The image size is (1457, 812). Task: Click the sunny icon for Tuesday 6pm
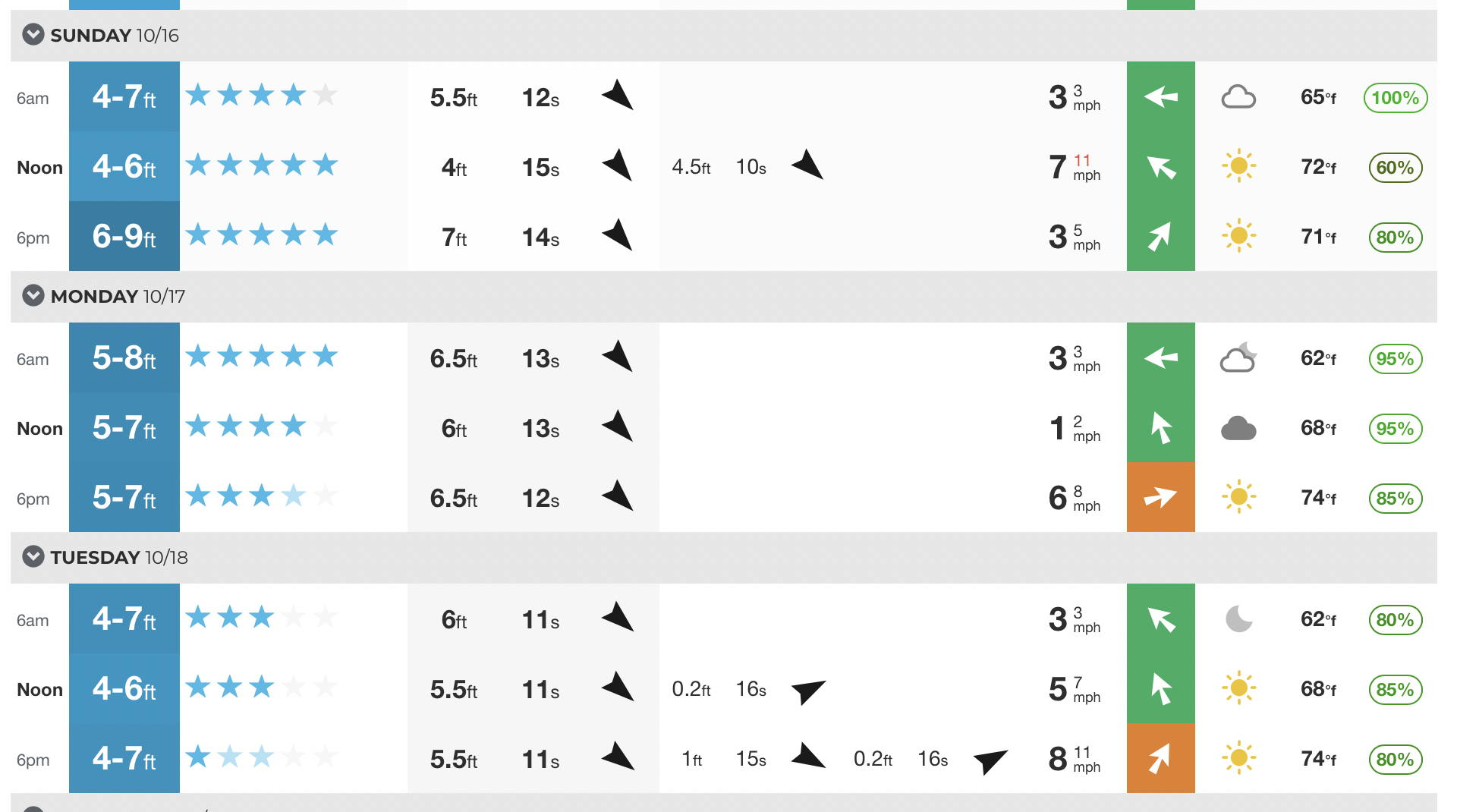(x=1239, y=759)
